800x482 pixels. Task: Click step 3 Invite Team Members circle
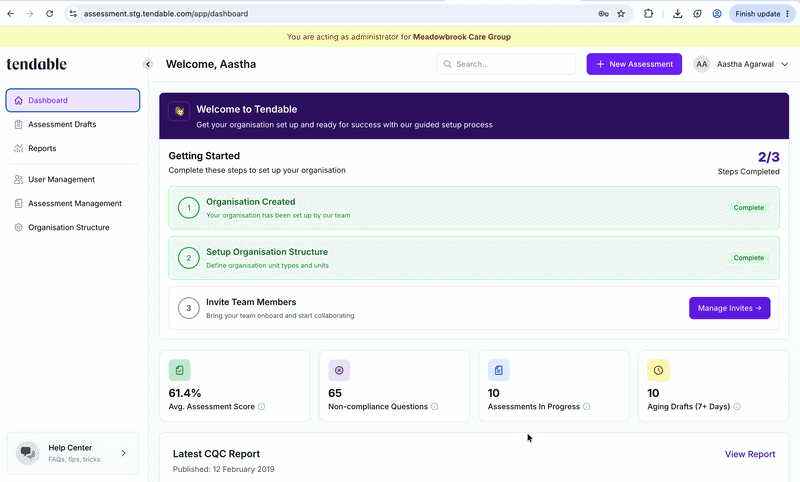pyautogui.click(x=189, y=308)
